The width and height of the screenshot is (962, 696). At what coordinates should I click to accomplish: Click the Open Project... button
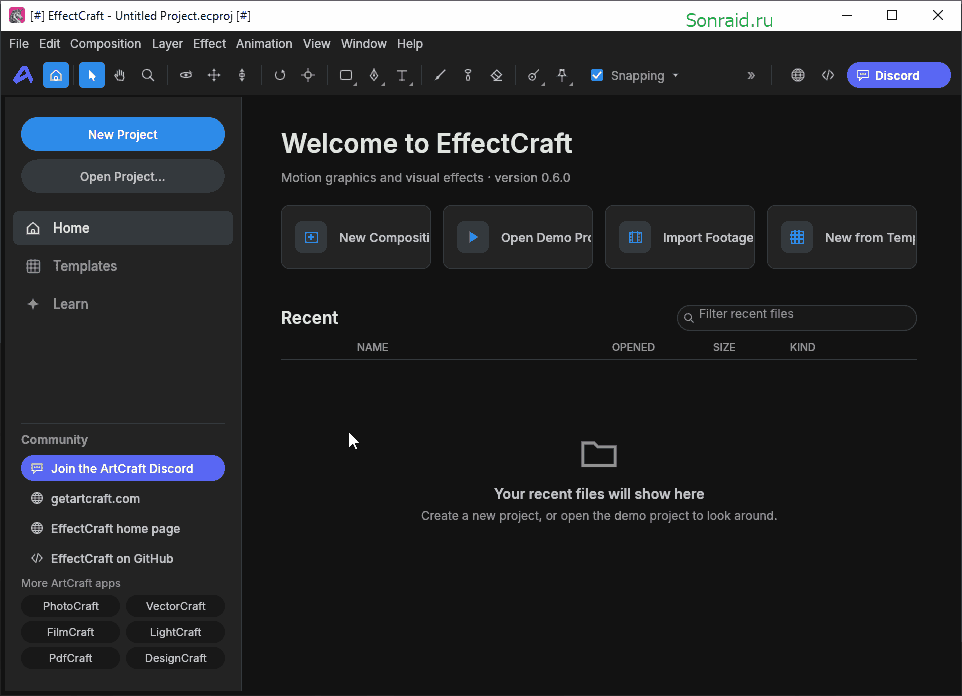click(x=123, y=177)
